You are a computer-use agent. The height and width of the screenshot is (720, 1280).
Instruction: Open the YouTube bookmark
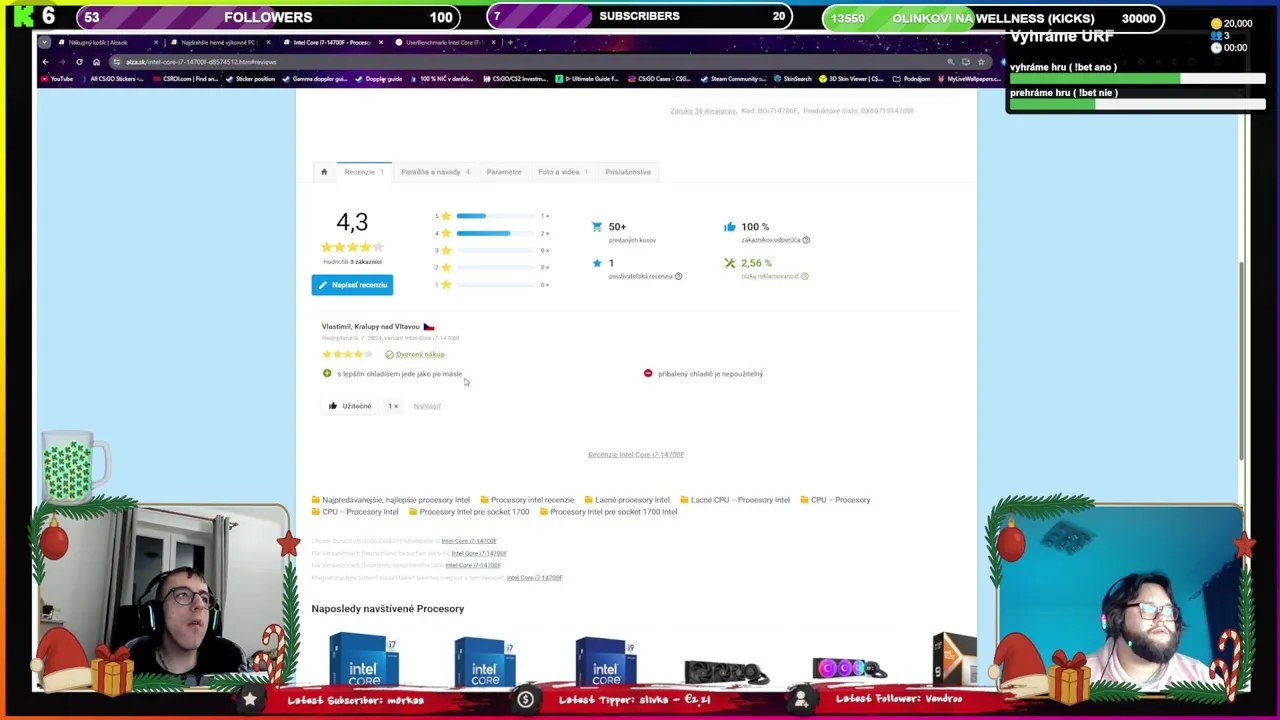57,79
